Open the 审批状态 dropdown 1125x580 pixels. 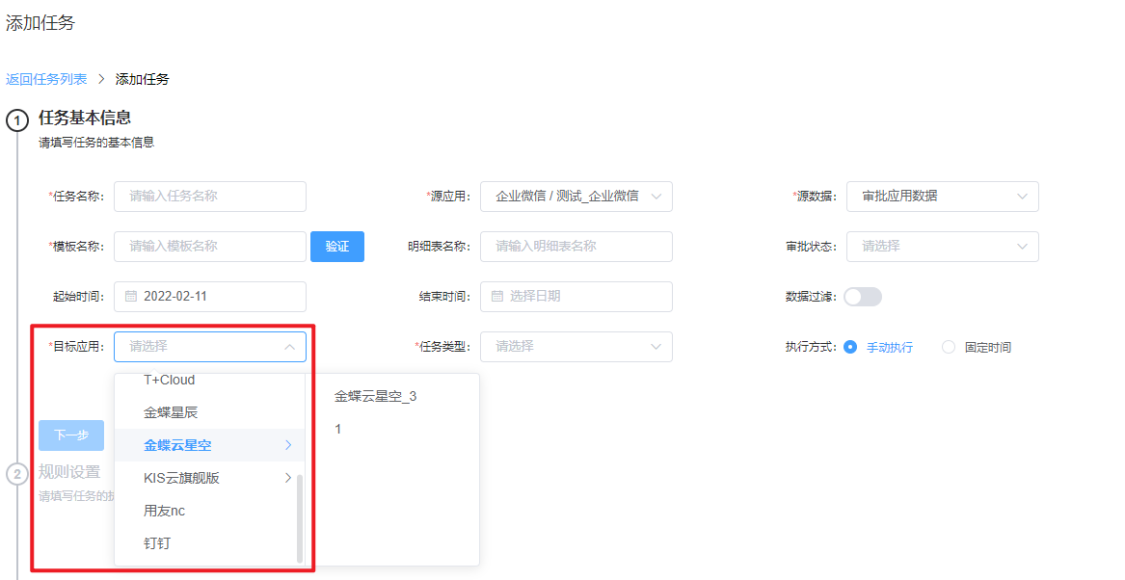pyautogui.click(x=942, y=247)
